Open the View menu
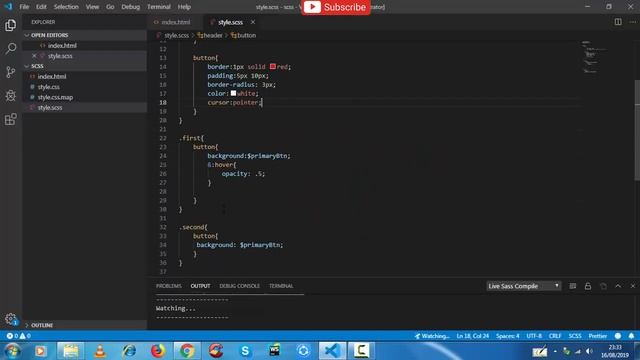The width and height of the screenshot is (640, 360). coord(92,7)
